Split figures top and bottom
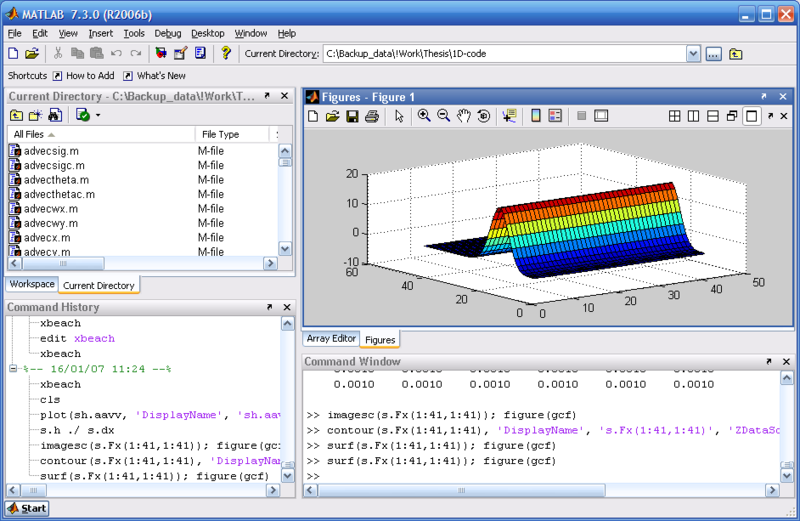800x521 pixels. [x=713, y=116]
